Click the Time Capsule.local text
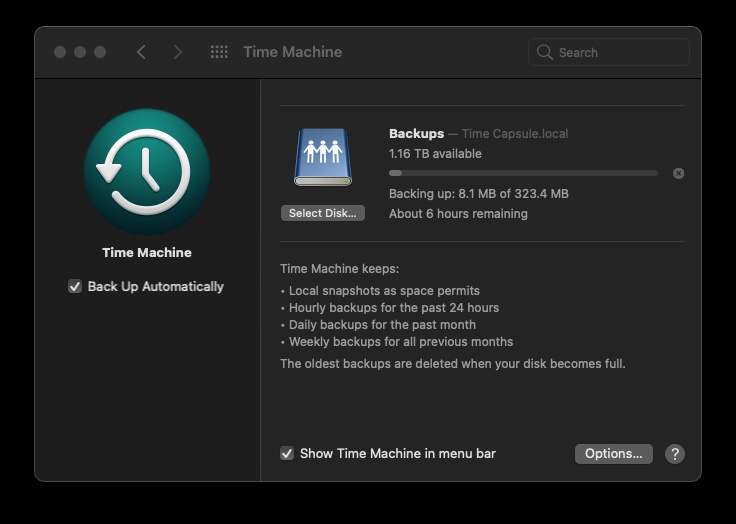 (x=515, y=134)
